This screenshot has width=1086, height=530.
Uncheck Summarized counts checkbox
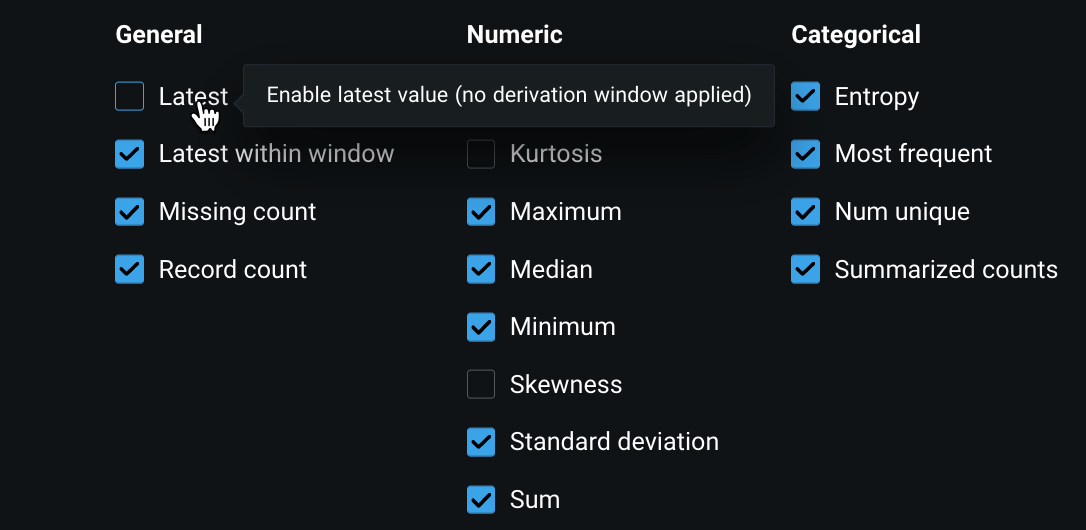[x=806, y=270]
